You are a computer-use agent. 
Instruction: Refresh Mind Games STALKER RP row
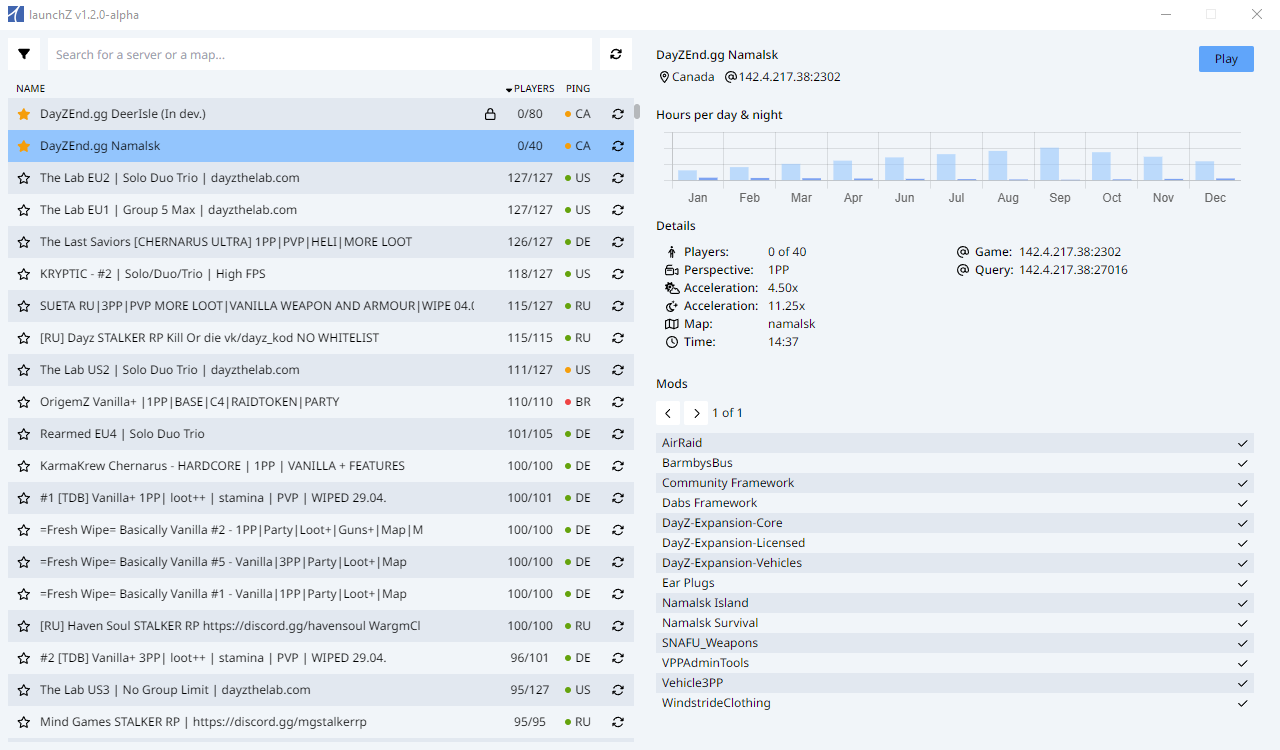point(618,722)
